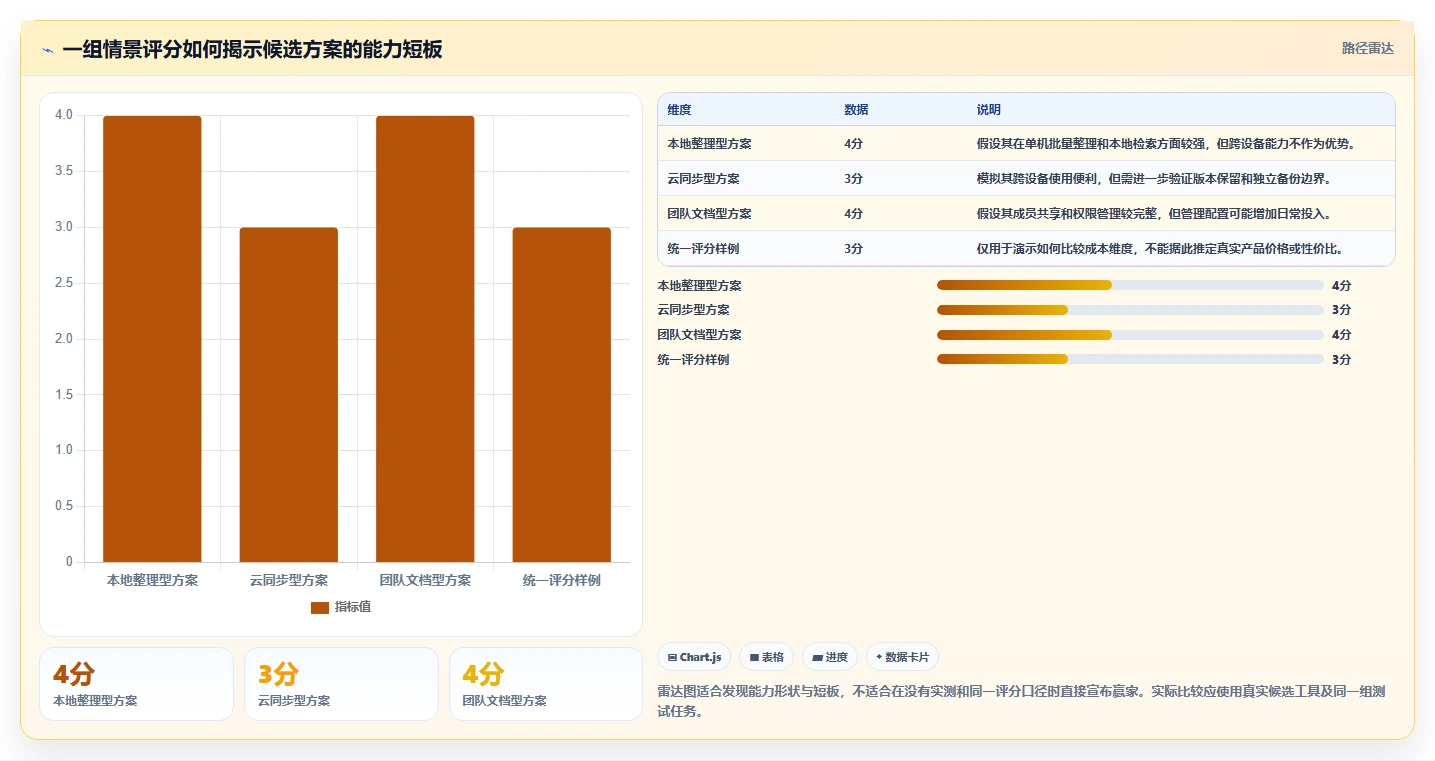Click the 4分 cell in 本地整理型方案 table row
This screenshot has width=1435, height=761.
853,144
